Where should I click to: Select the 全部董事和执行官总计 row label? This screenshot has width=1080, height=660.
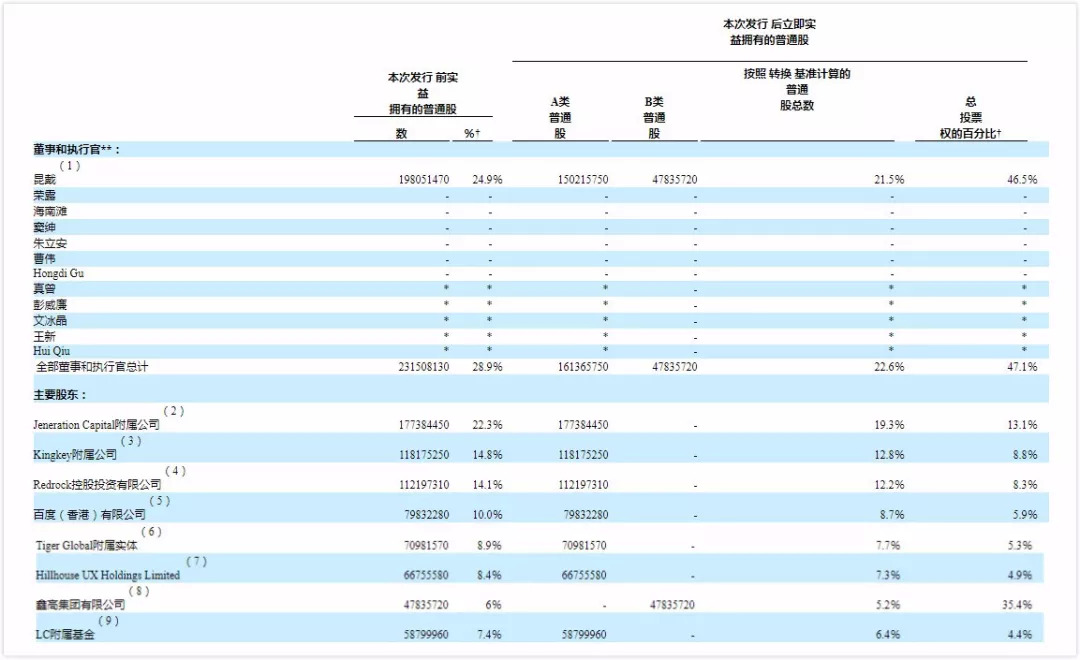pos(92,367)
